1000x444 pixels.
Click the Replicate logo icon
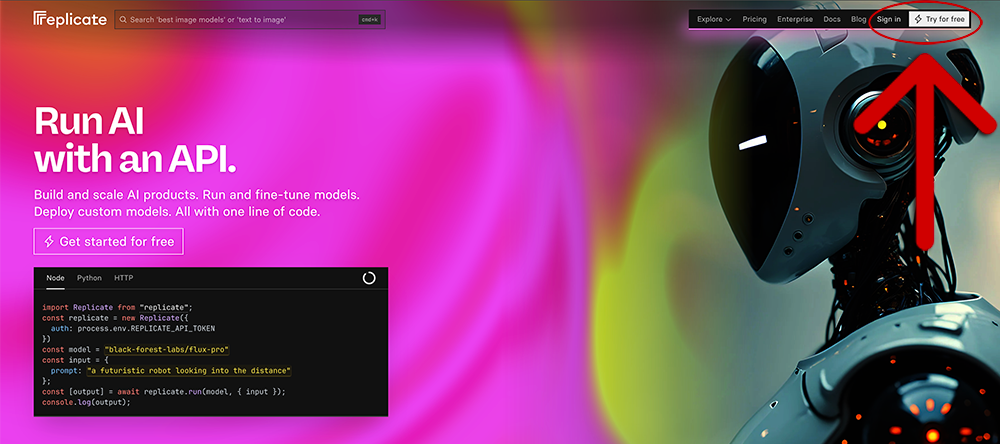tap(40, 19)
